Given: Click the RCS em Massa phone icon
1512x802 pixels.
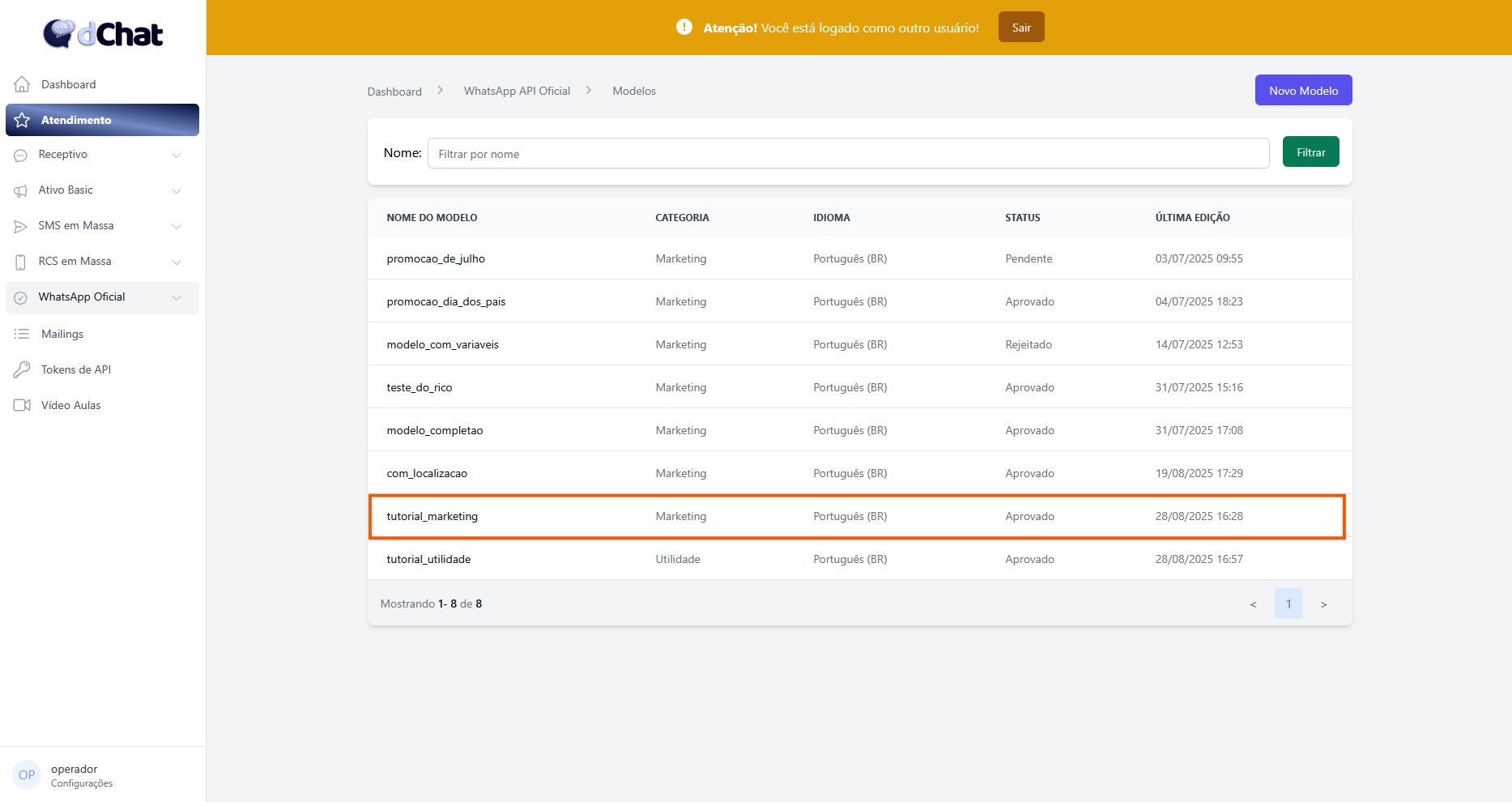Looking at the screenshot, I should pos(21,262).
